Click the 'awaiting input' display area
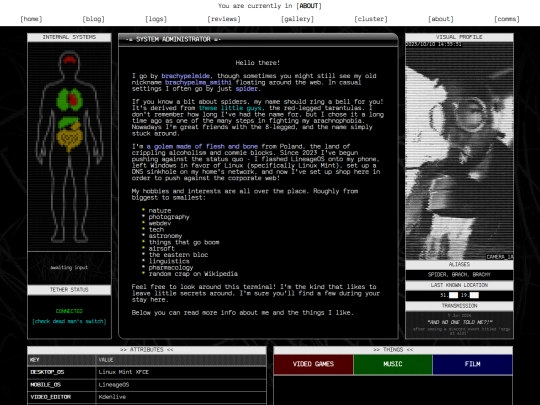540x405 pixels. [x=69, y=268]
